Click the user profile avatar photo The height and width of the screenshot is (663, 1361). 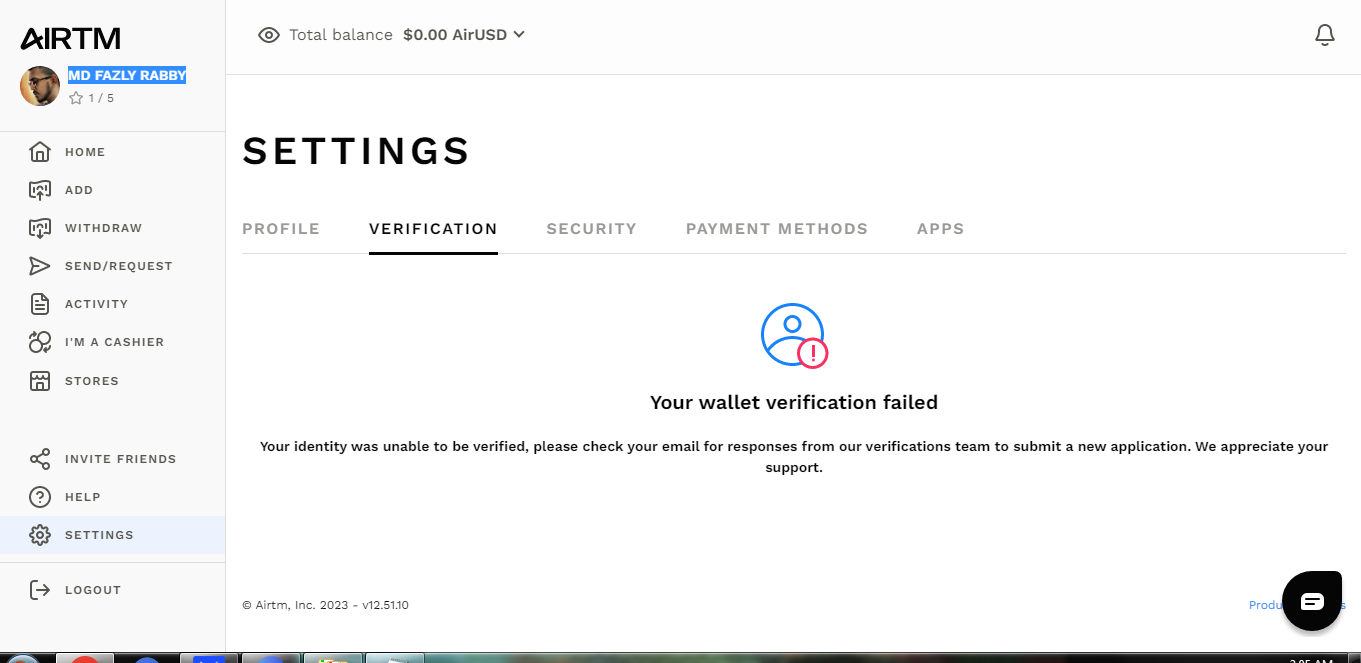(x=40, y=86)
